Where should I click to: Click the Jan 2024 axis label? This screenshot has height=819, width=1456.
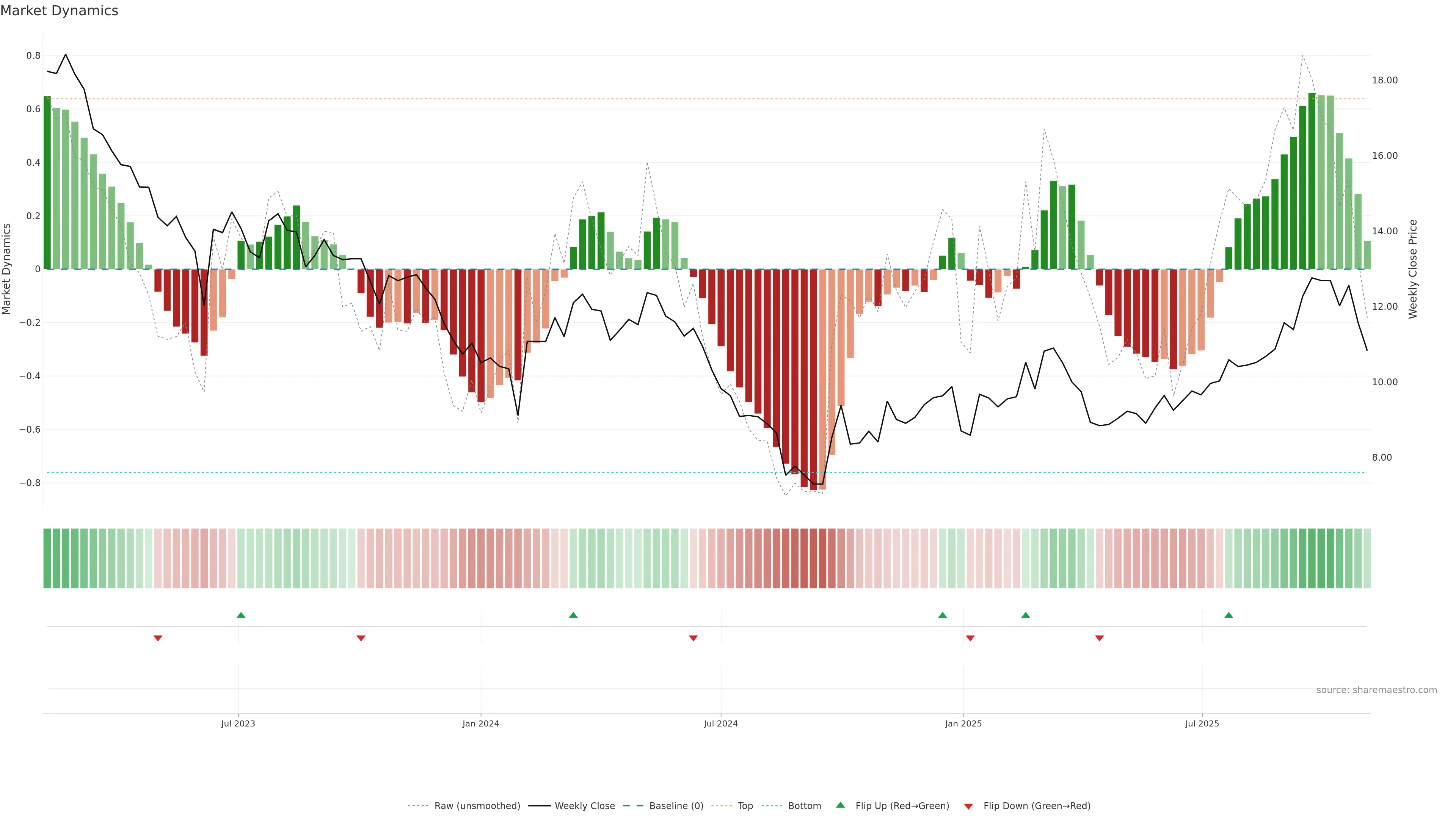480,723
